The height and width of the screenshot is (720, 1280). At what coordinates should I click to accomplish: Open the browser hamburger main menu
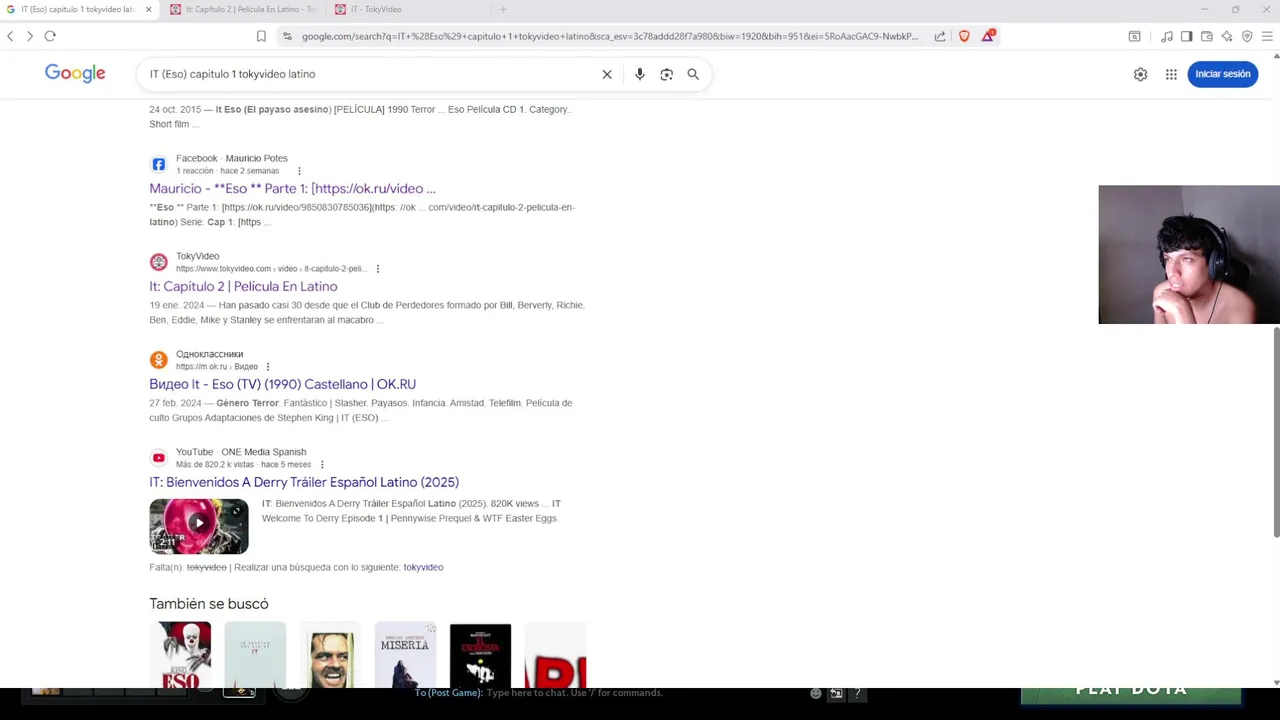pos(1267,36)
